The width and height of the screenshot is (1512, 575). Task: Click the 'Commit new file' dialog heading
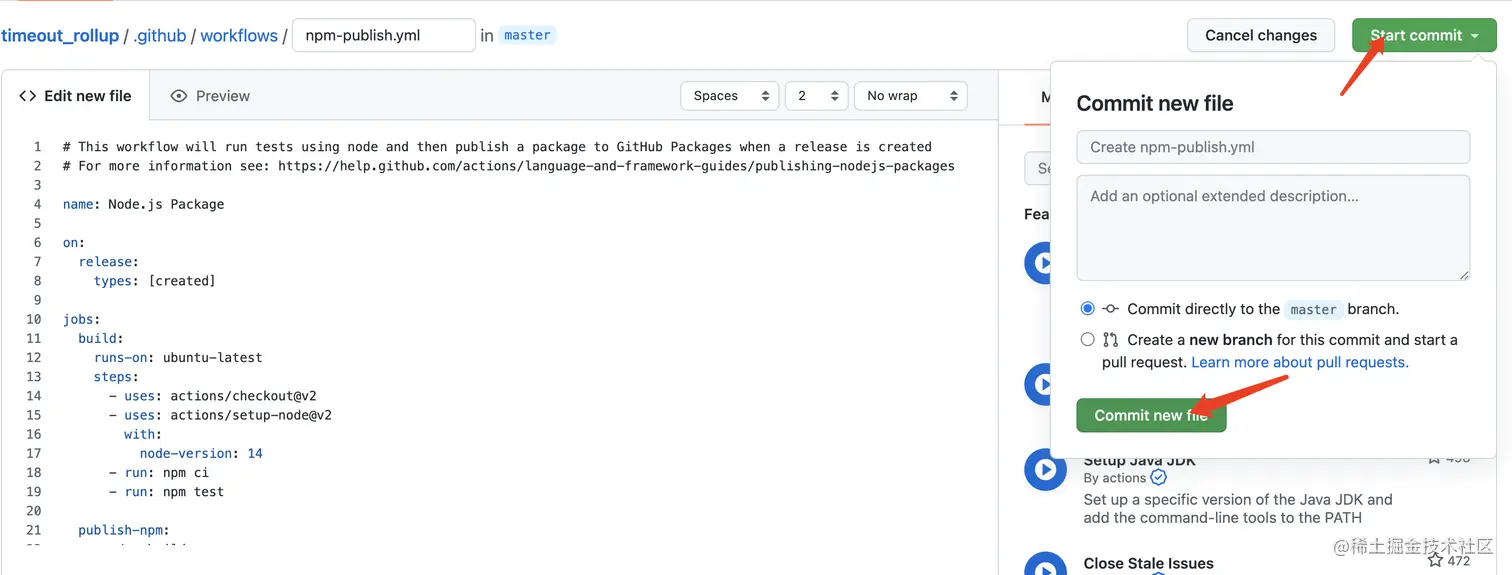click(x=1155, y=104)
